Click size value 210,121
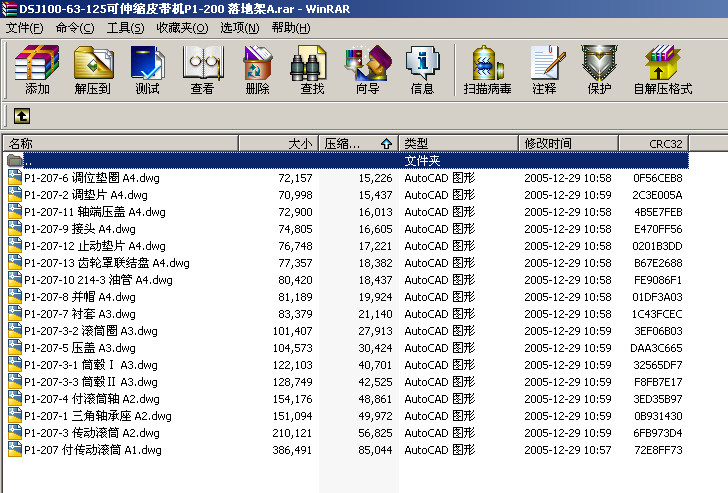Viewport: 728px width, 493px height. coord(292,433)
